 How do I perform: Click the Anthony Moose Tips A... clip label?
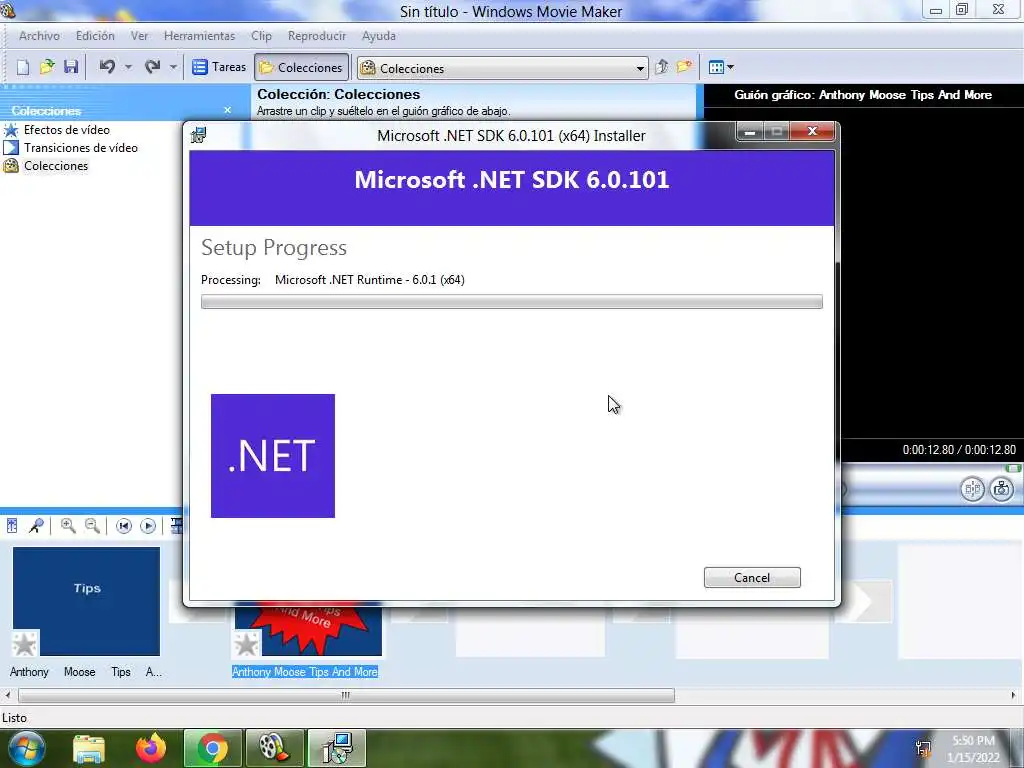(x=86, y=672)
